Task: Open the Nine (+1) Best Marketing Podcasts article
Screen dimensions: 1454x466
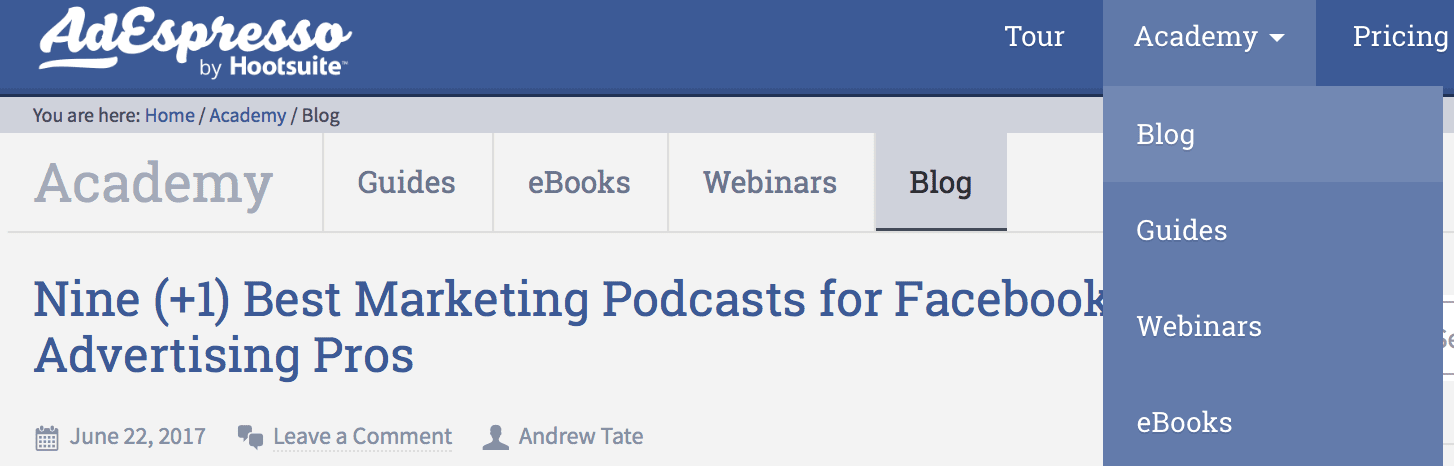Action: point(570,327)
